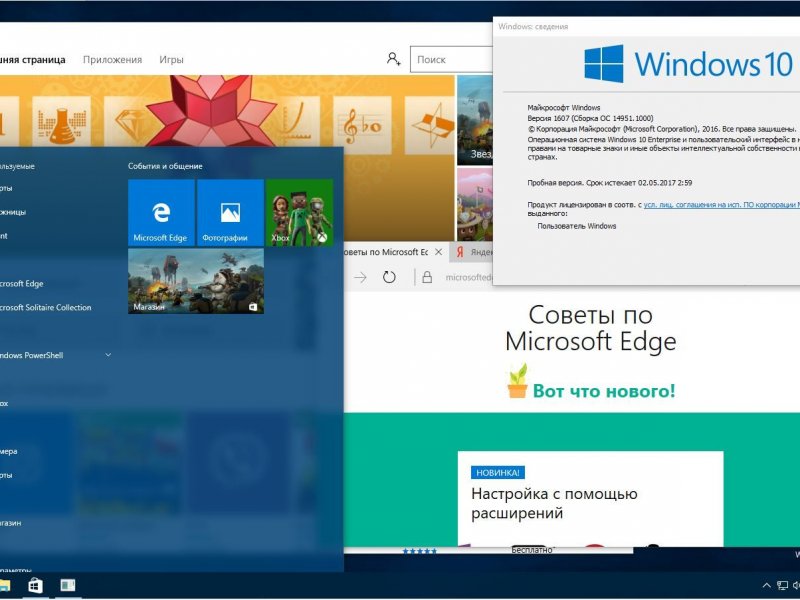Show hidden icons in the system tray
The width and height of the screenshot is (800, 600).
[766, 586]
